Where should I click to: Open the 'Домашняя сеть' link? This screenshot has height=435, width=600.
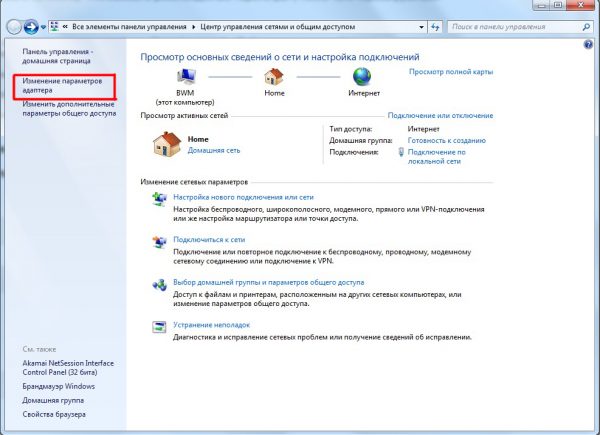point(214,150)
